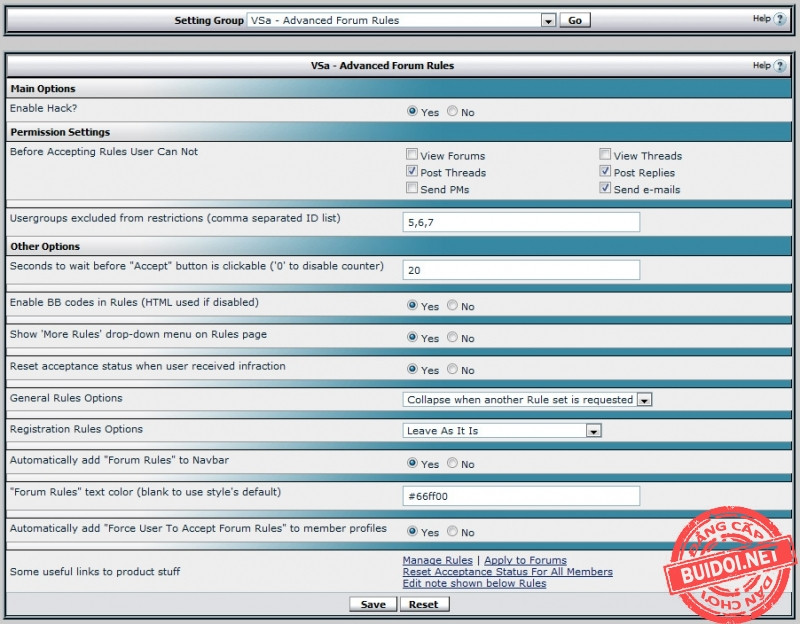
Task: Click the Save button
Action: point(373,604)
